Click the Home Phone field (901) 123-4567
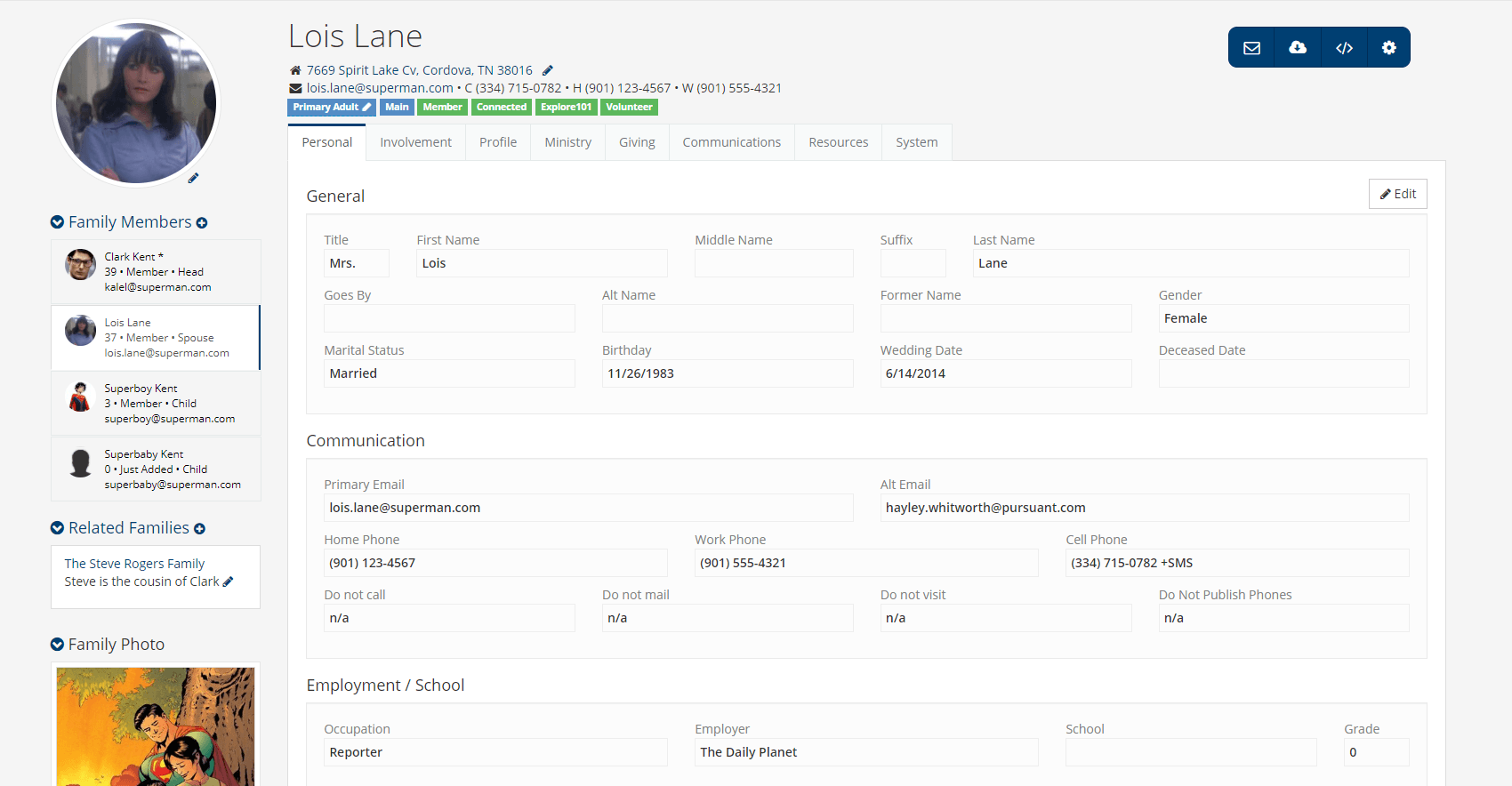 495,563
